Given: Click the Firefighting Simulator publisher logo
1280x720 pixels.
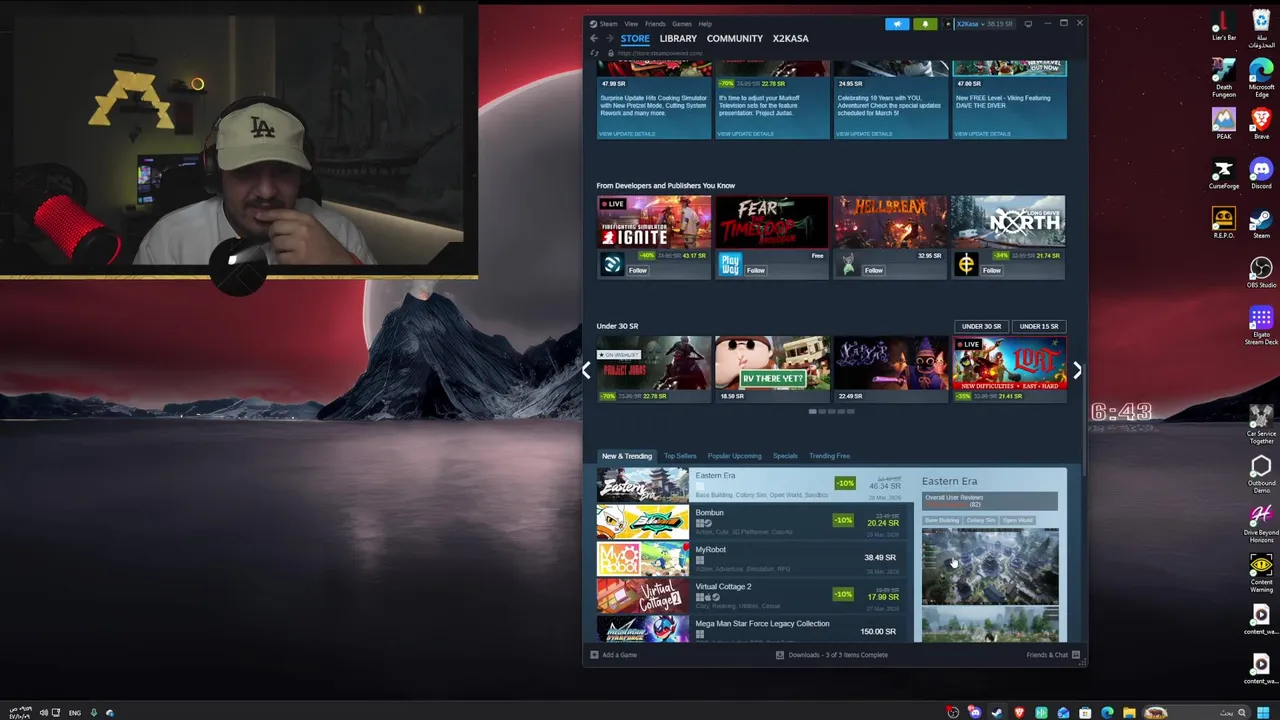Looking at the screenshot, I should pos(612,265).
